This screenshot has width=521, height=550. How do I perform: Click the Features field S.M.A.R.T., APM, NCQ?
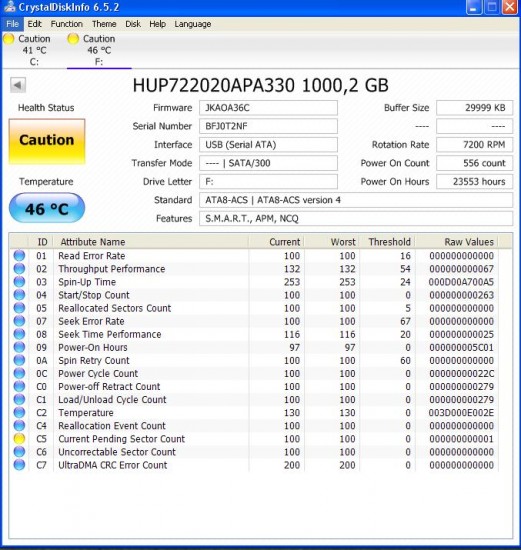pos(356,219)
